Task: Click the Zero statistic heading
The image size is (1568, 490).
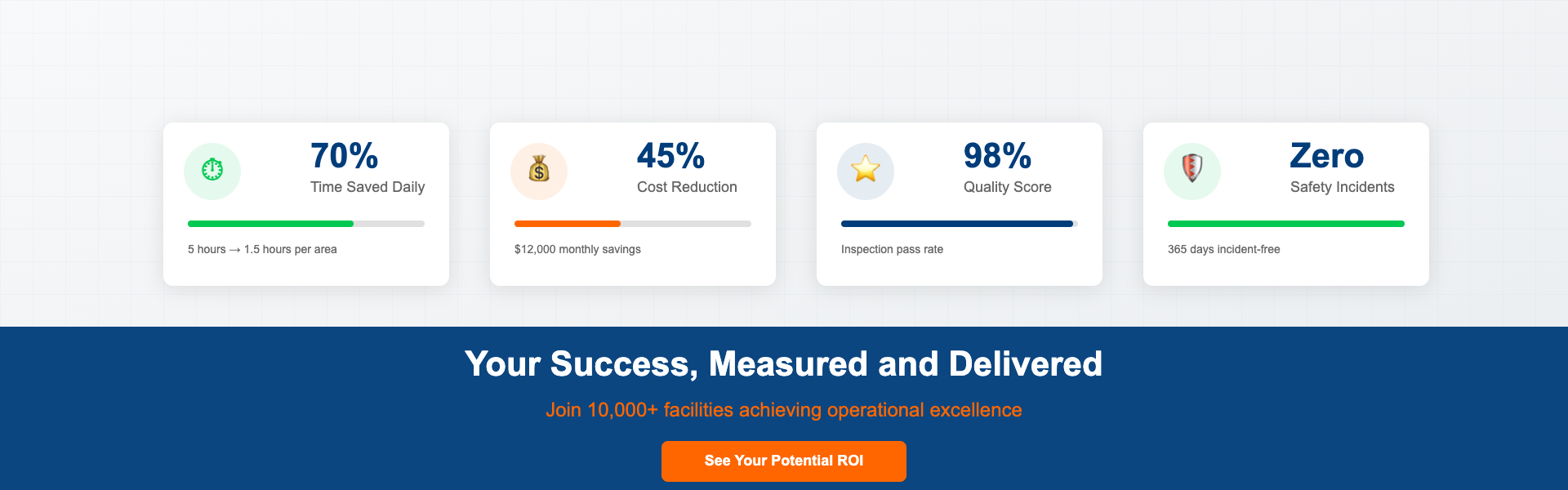Action: 1326,156
